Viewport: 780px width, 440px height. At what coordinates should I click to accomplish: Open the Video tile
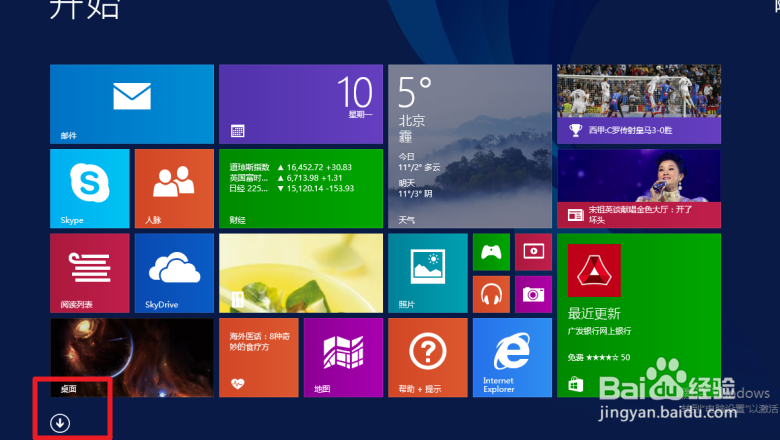[533, 252]
